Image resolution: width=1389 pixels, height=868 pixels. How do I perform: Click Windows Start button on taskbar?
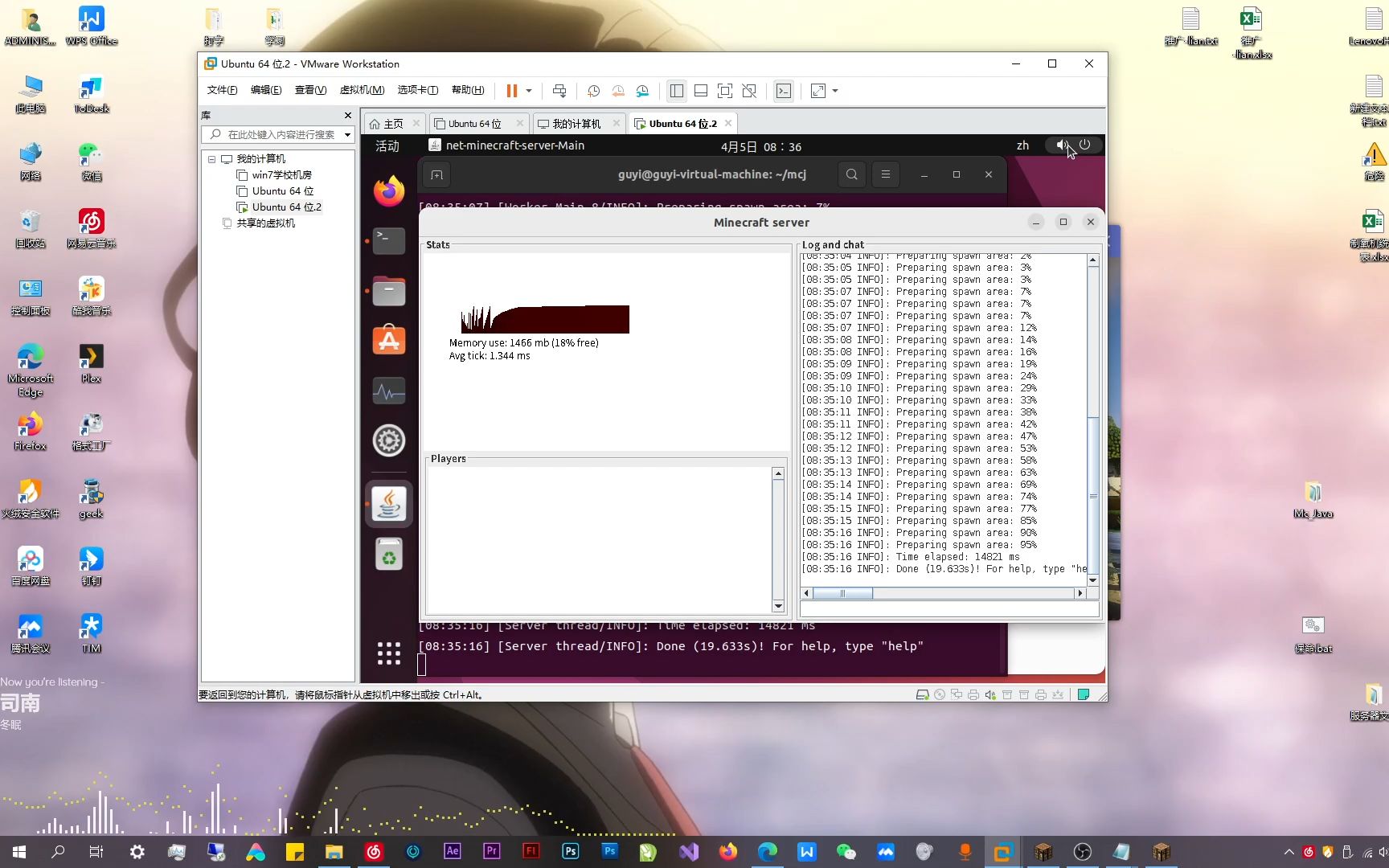click(x=19, y=852)
